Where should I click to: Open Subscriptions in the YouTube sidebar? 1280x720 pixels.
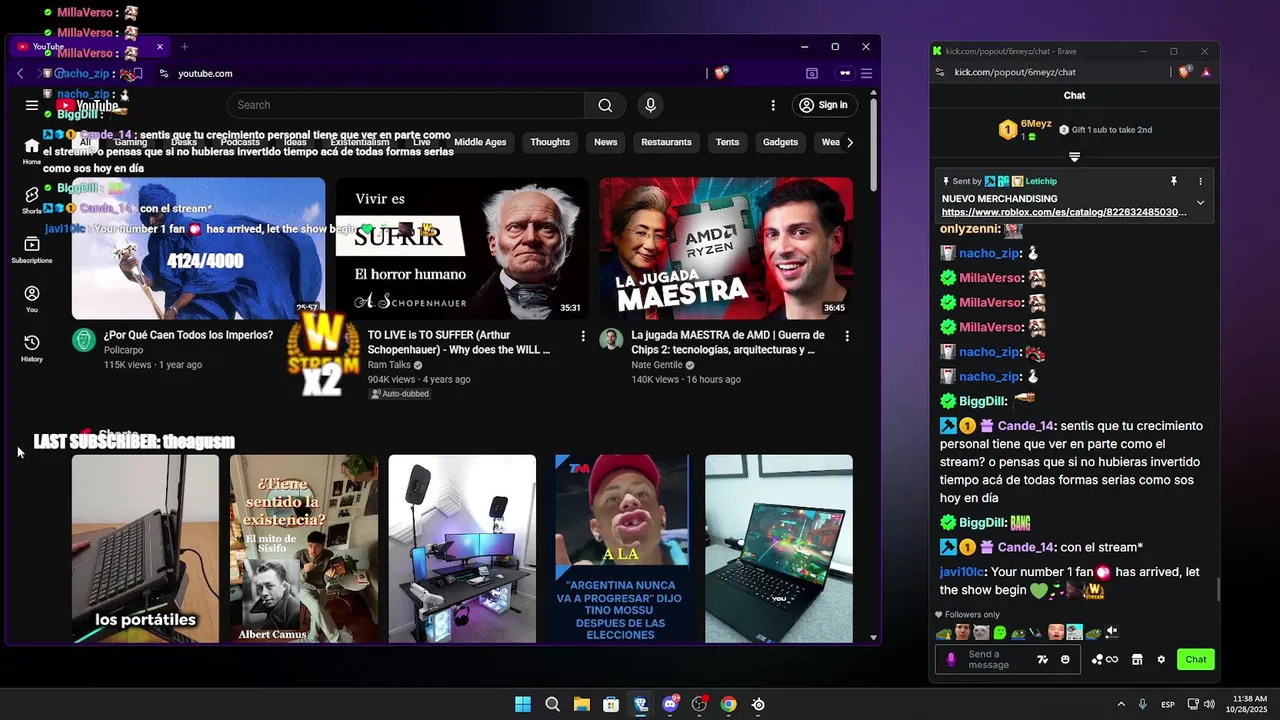32,250
